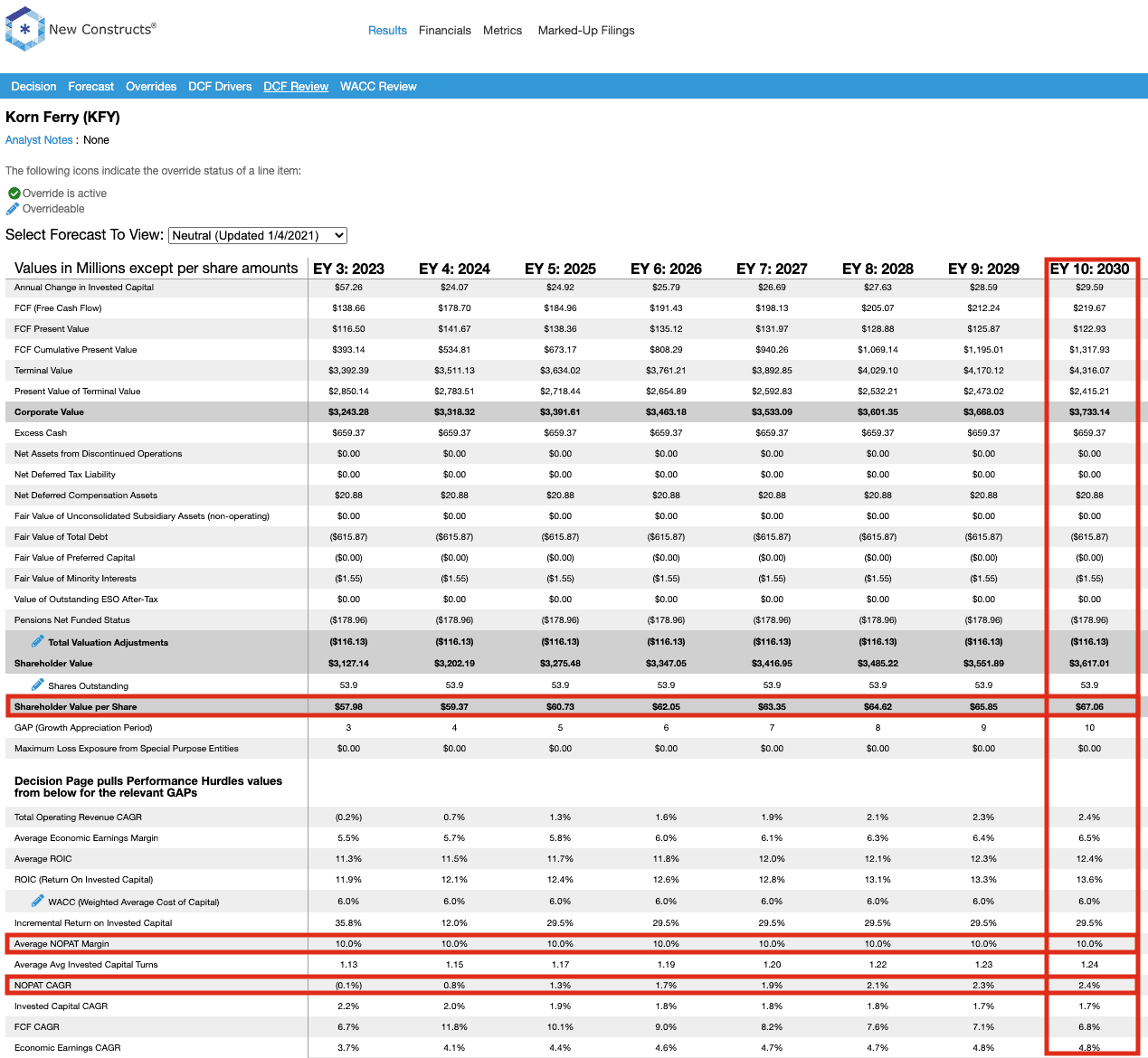Click the Fair Value of Minority Interests label
This screenshot has width=1148, height=1058.
(x=75, y=579)
